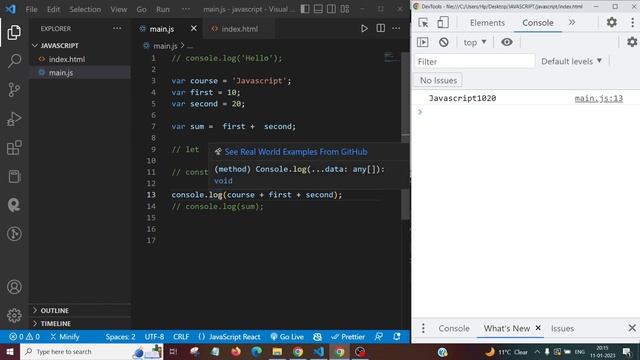Open the View menu
This screenshot has height=360, width=640.
coord(118,9)
